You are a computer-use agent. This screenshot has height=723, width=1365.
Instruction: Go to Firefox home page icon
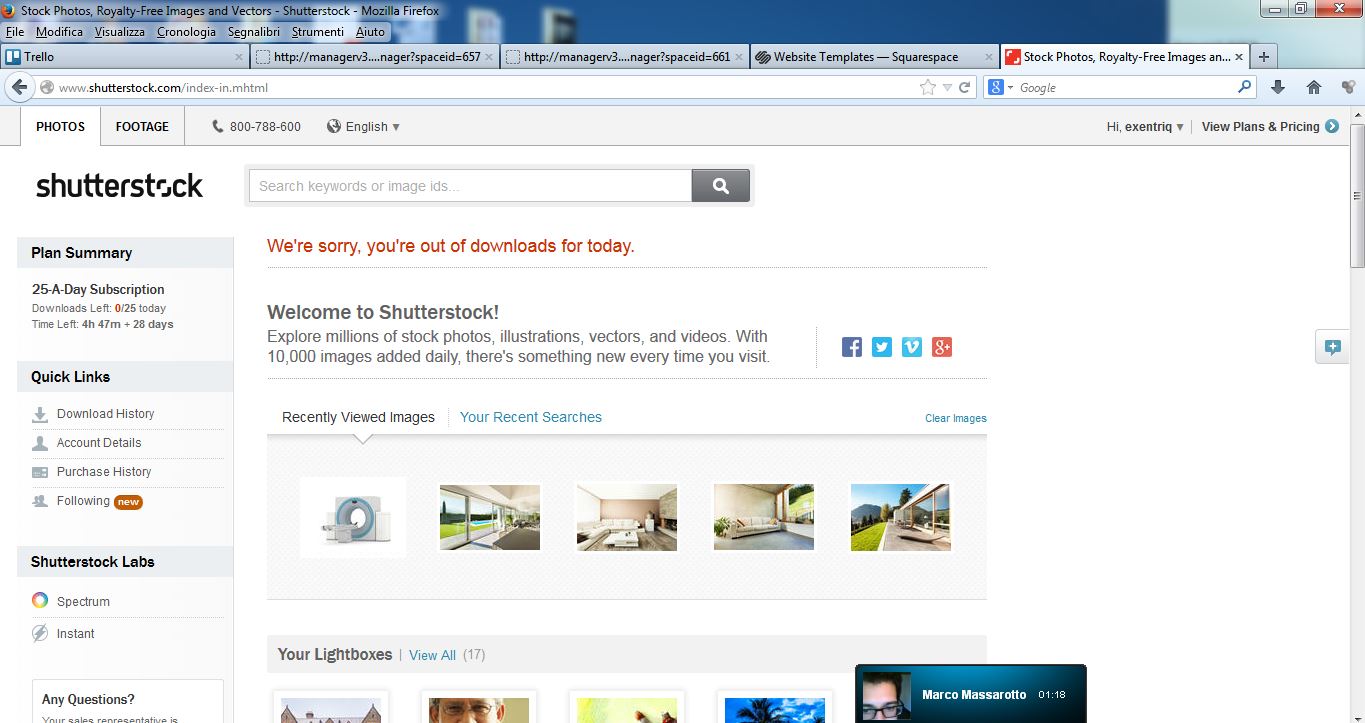pos(1314,87)
